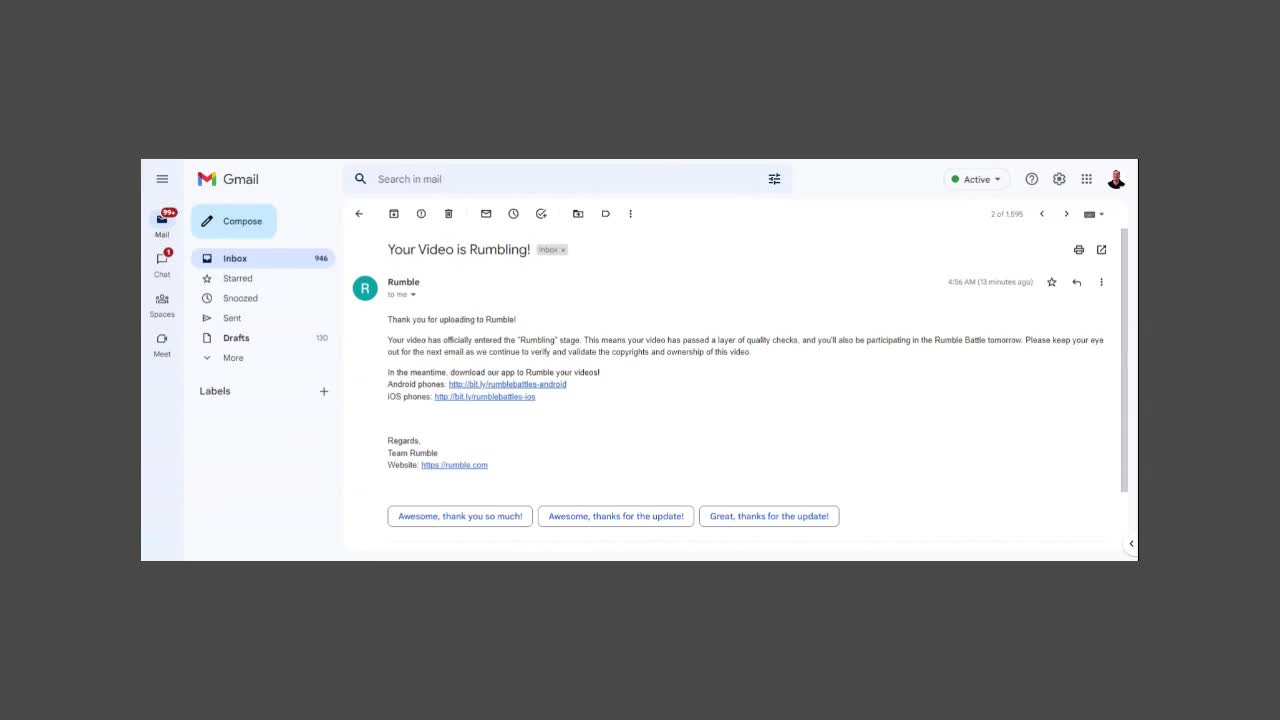Report this email as spam
Image resolution: width=1280 pixels, height=720 pixels.
(x=421, y=214)
